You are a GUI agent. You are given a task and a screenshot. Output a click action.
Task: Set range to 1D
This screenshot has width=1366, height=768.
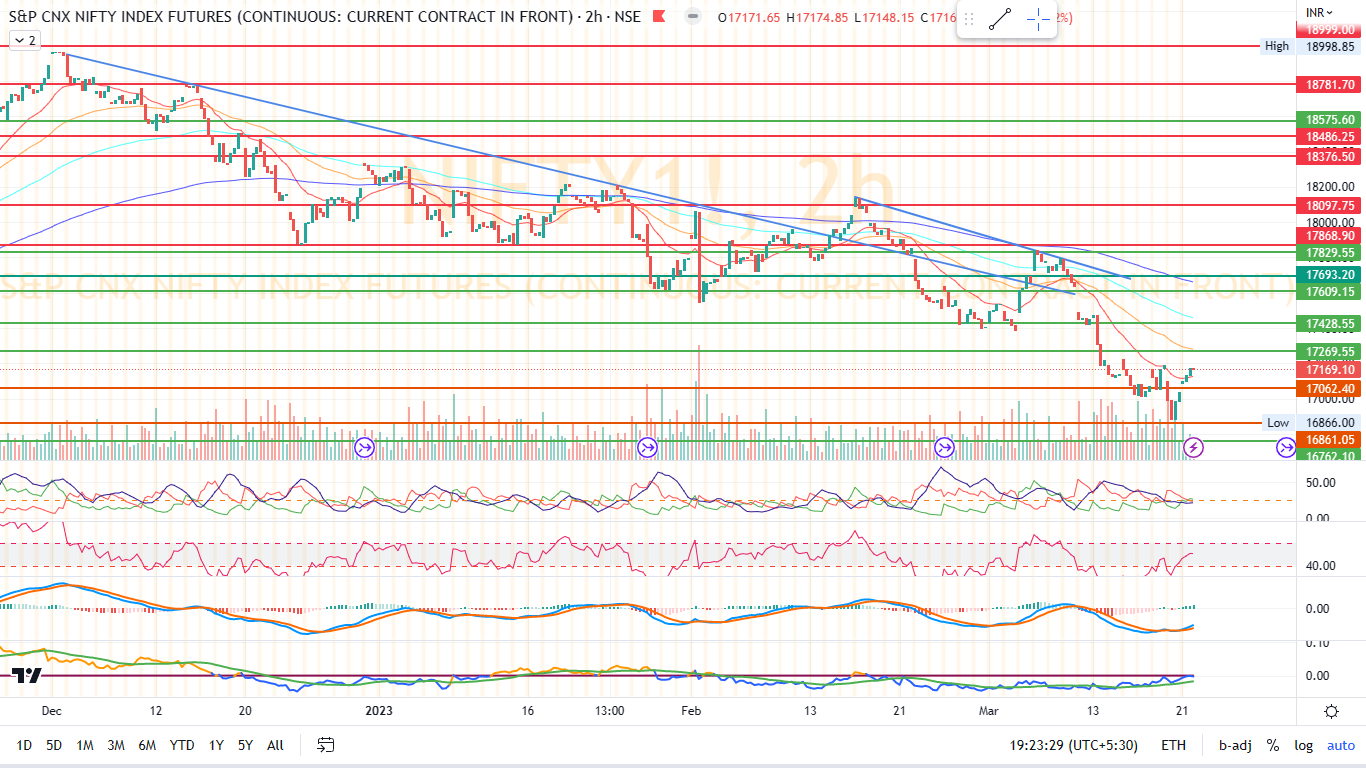tap(24, 745)
